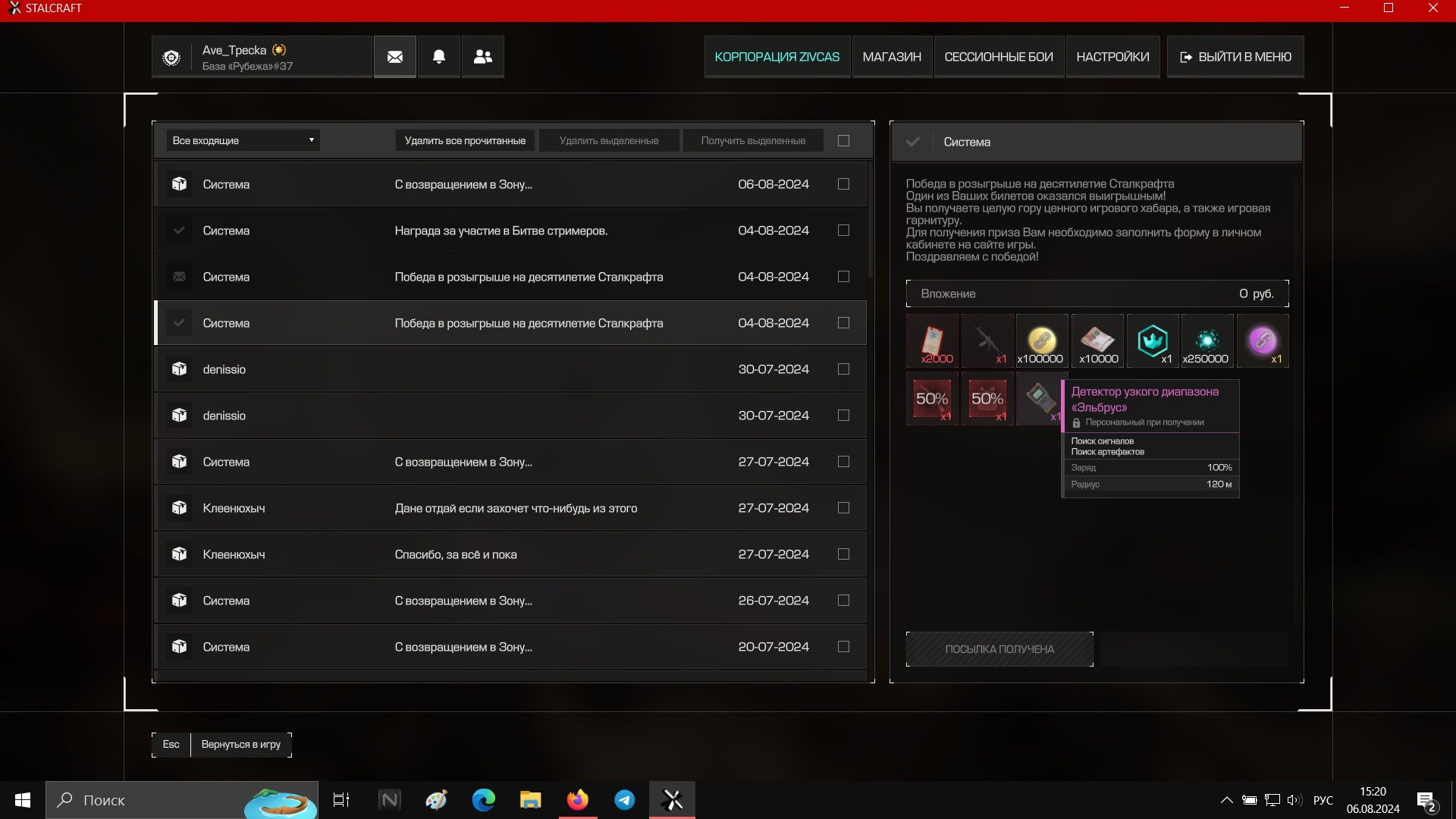Open Сессионные бои tab
The height and width of the screenshot is (819, 1456).
click(x=999, y=57)
